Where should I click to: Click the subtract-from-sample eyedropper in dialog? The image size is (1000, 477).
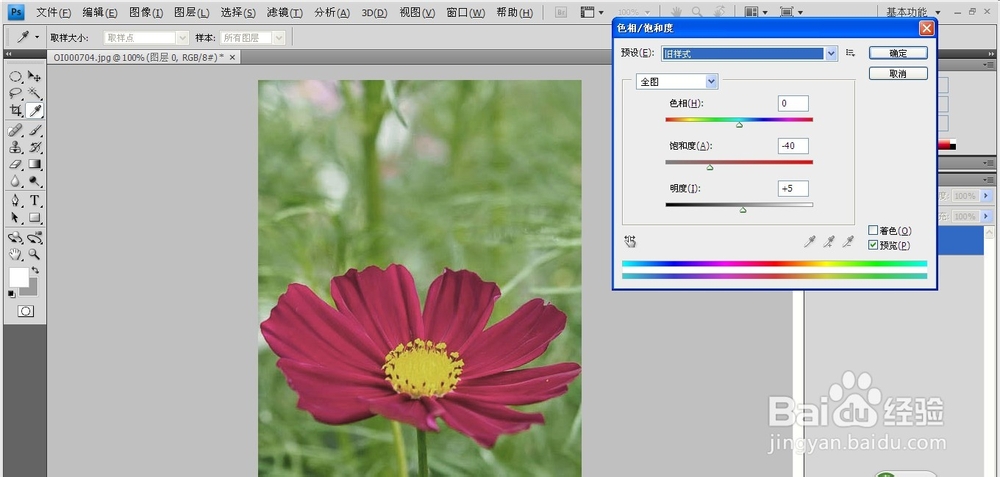click(848, 241)
